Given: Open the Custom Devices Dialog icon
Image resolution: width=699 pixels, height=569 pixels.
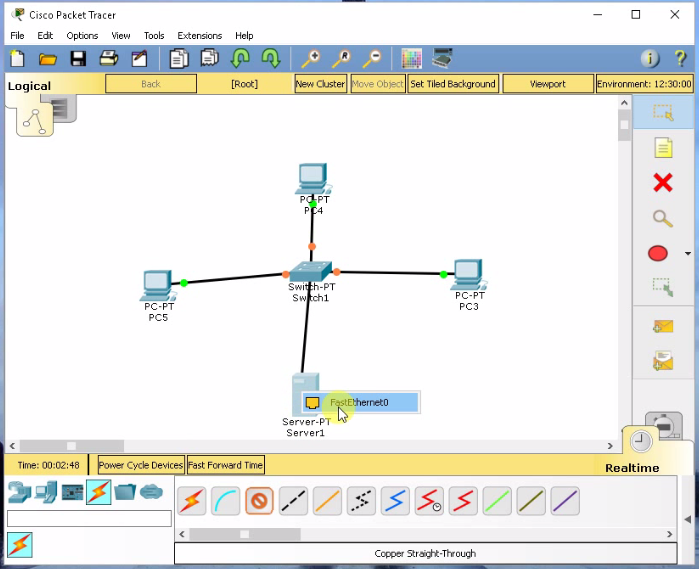Looking at the screenshot, I should point(443,58).
